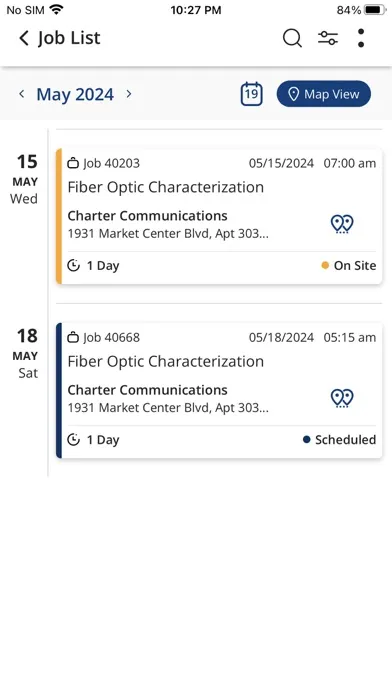Open route map icon for Job 40203
Viewport: 392px width, 696px height.
[x=342, y=224]
